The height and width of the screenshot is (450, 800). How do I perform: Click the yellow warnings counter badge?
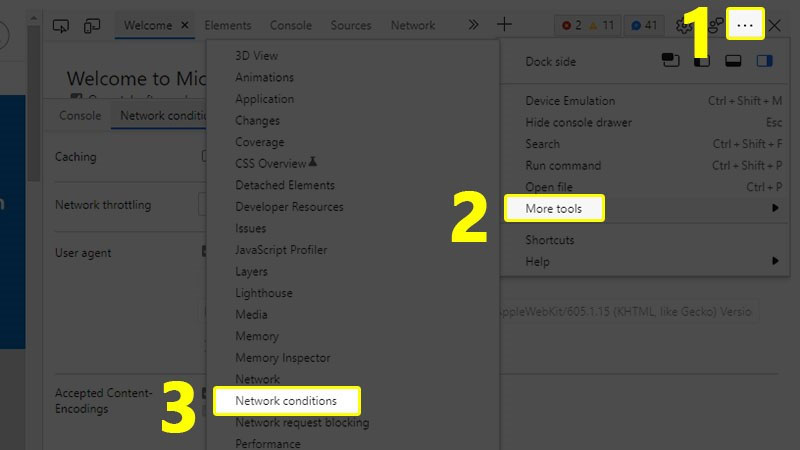coord(602,25)
